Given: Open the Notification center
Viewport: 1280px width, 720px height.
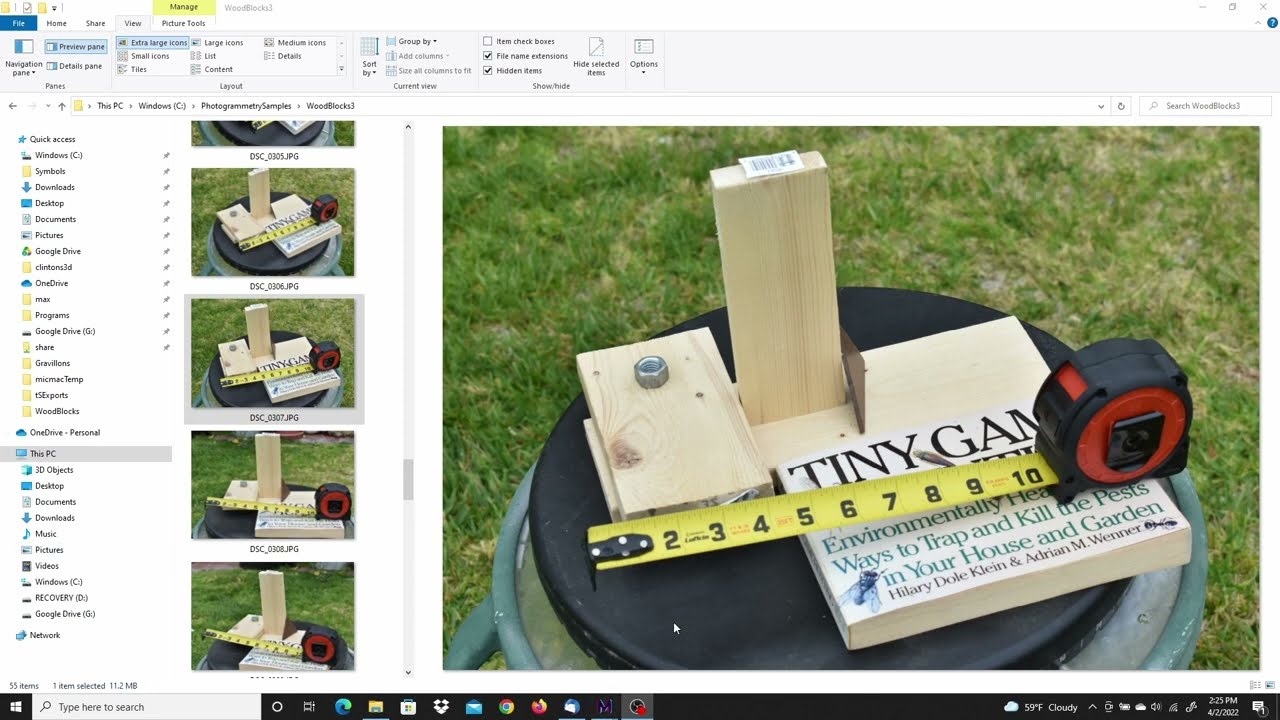Looking at the screenshot, I should pyautogui.click(x=1259, y=707).
